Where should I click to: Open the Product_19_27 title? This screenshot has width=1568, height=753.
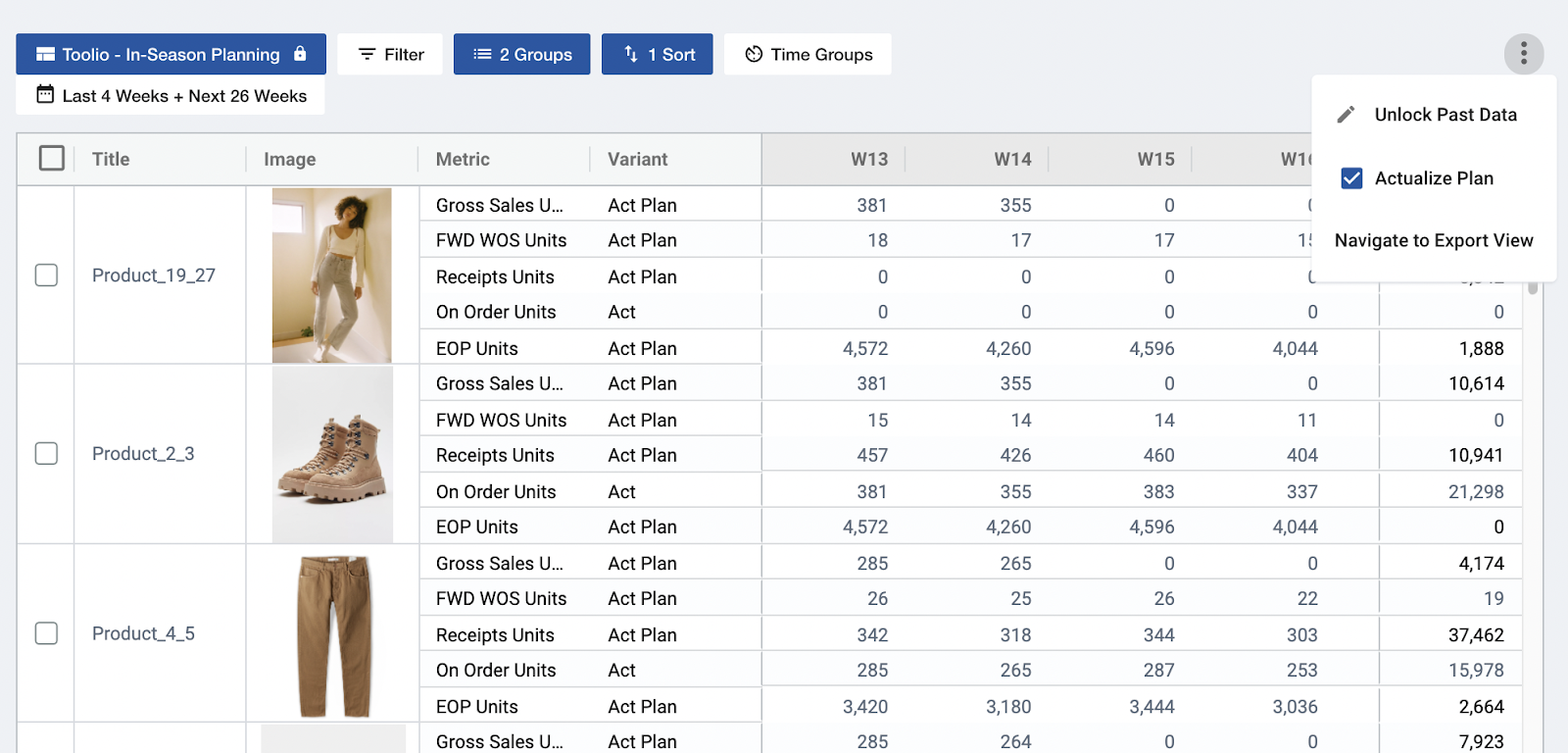[x=154, y=276]
